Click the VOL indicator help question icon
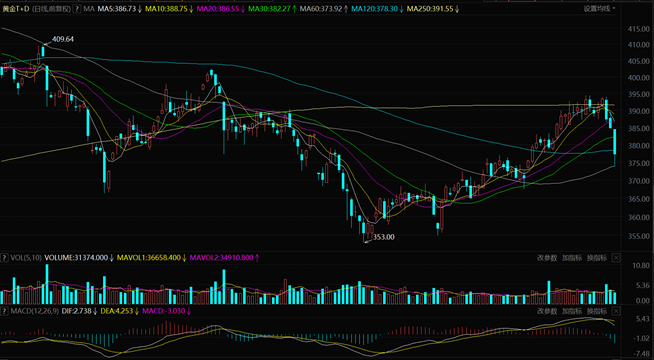The image size is (654, 360). [4, 258]
